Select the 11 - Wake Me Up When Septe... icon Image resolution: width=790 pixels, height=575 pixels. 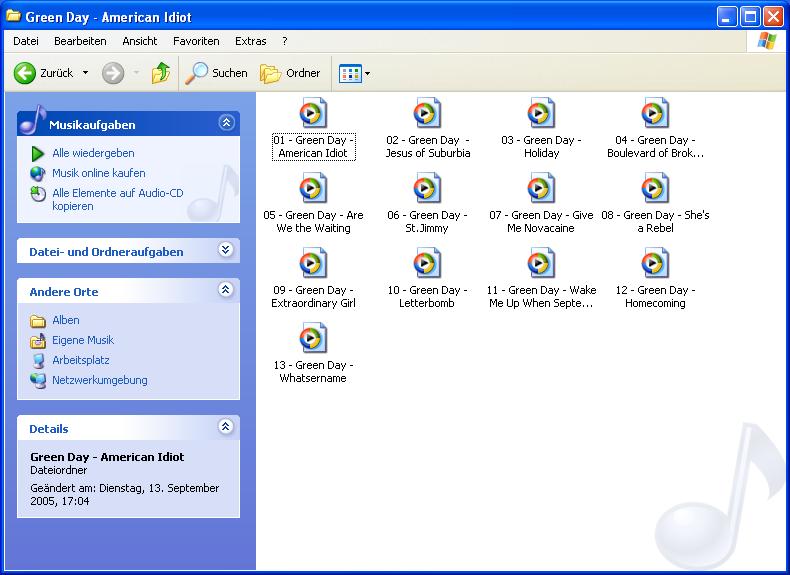541,263
